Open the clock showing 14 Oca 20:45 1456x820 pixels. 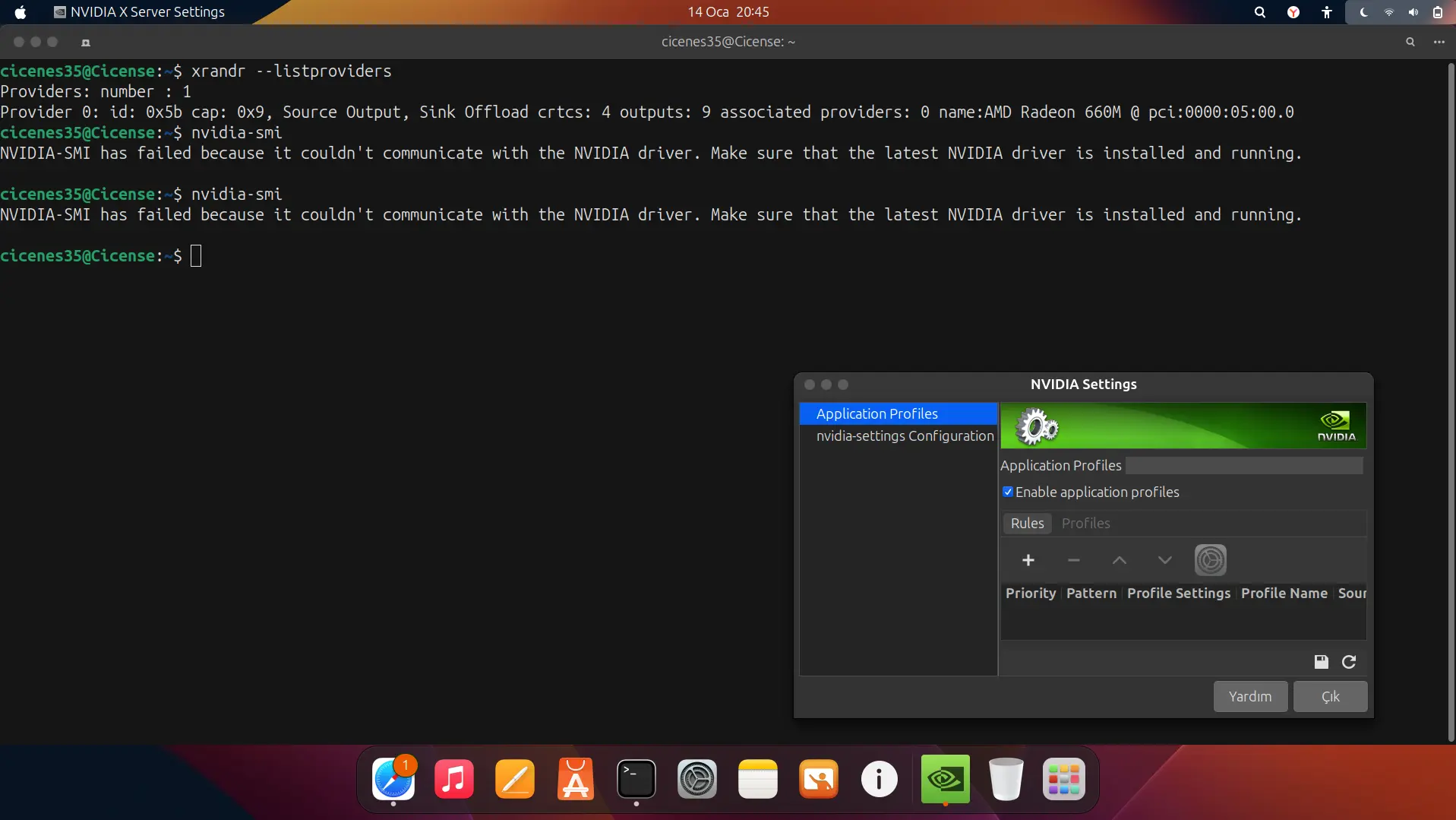[x=728, y=12]
